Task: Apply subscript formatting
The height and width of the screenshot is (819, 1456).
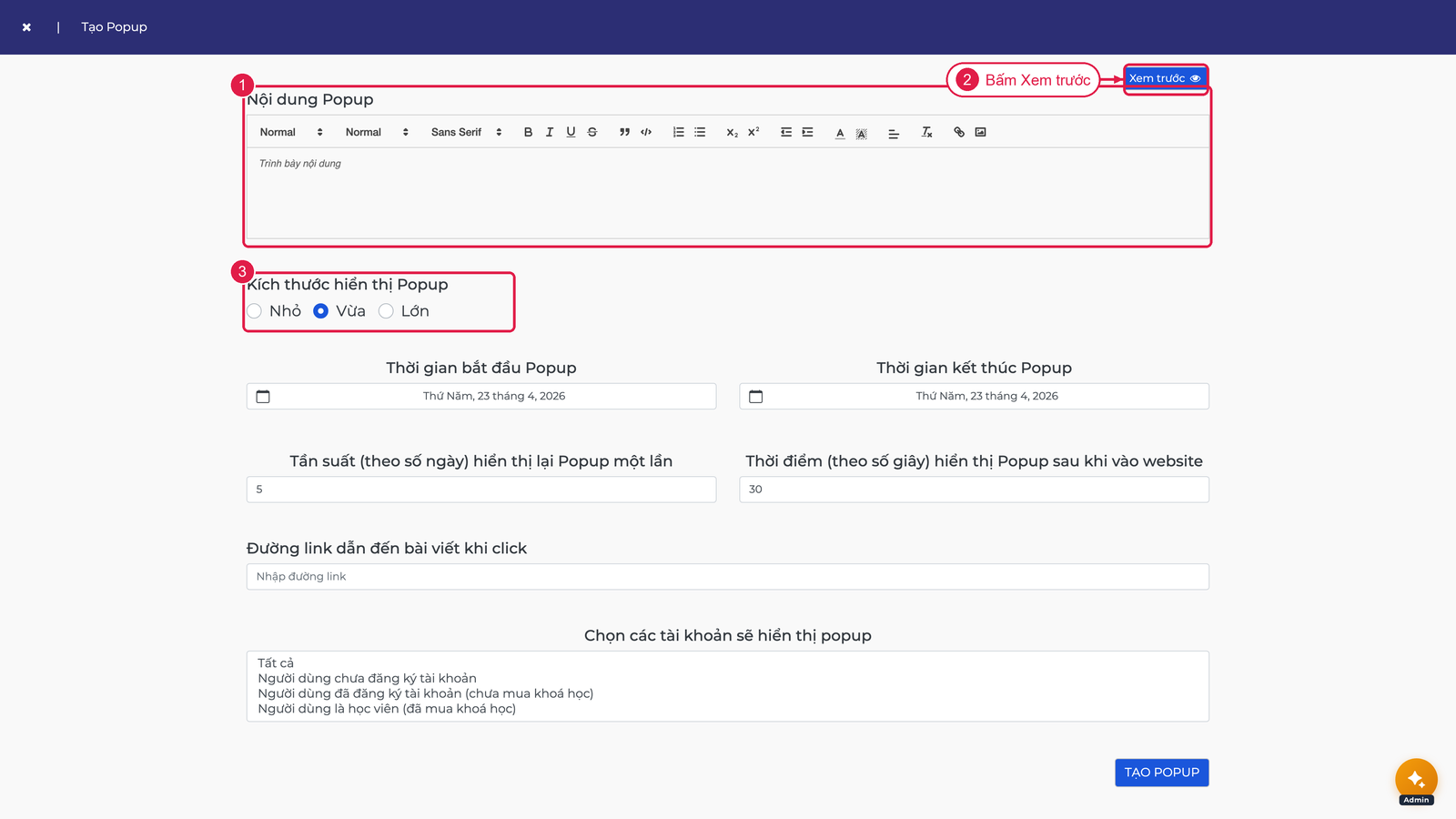Action: (x=732, y=132)
